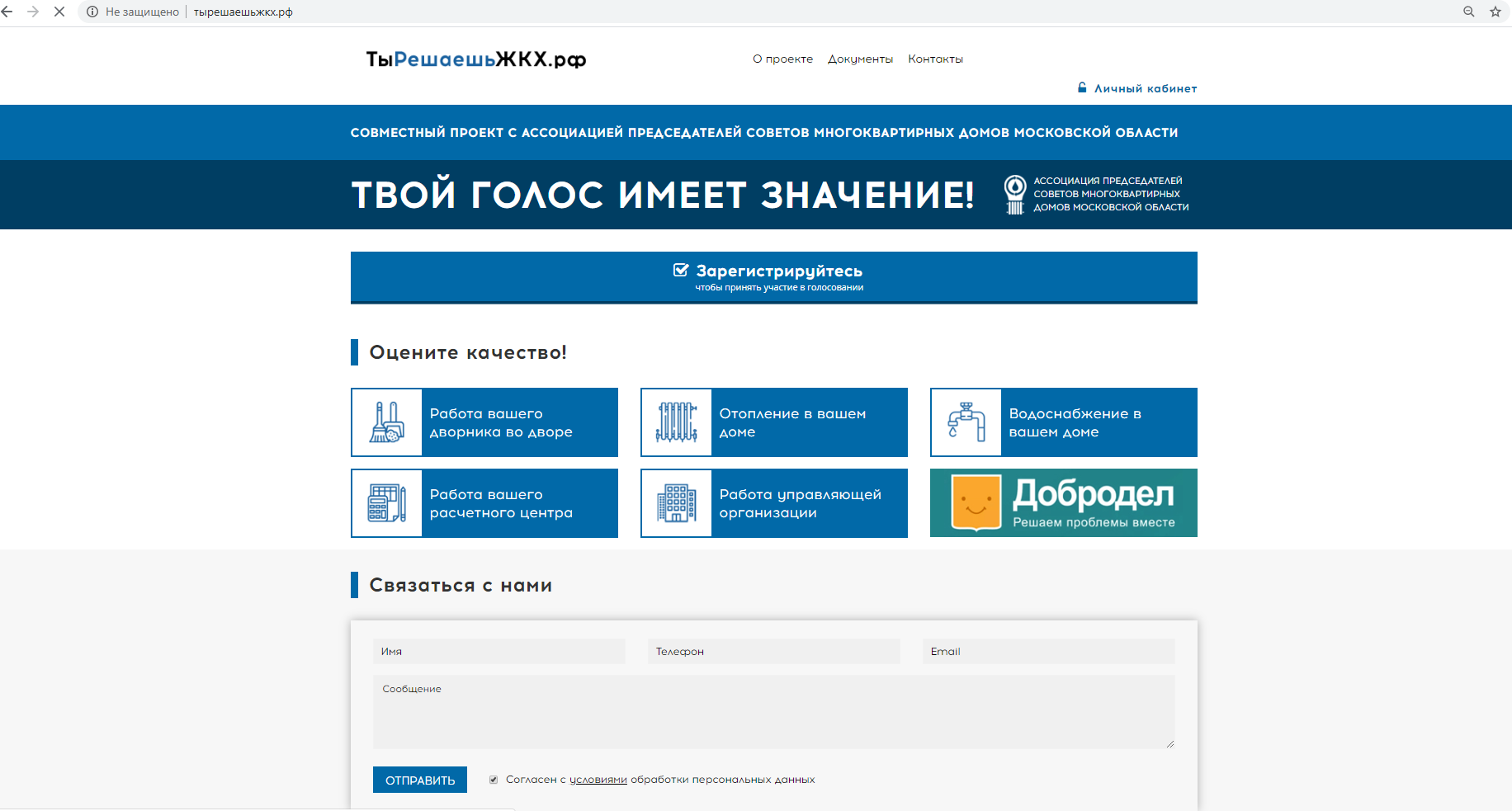Click the 'Связаться с нами' heading
This screenshot has width=1512, height=811.
[461, 585]
